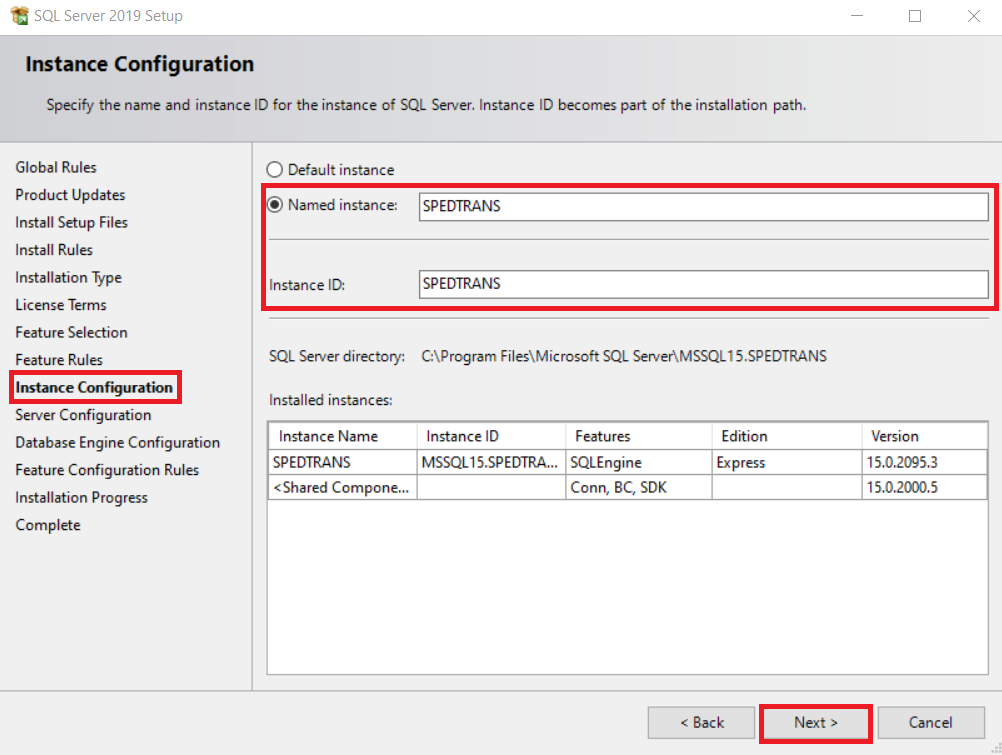Click the Features column header
The width and height of the screenshot is (1002, 755).
(639, 436)
